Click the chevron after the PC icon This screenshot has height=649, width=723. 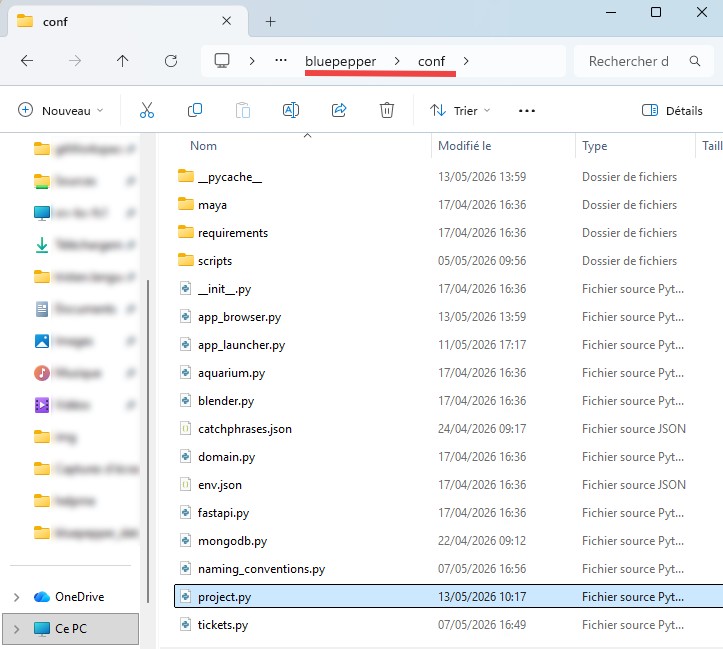pyautogui.click(x=252, y=61)
